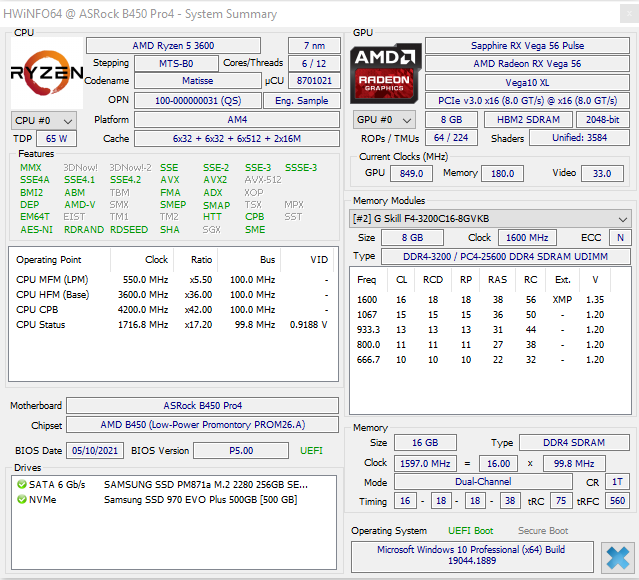The image size is (639, 580).
Task: Click the XMP entry in the 1600 timing row
Action: coord(562,300)
